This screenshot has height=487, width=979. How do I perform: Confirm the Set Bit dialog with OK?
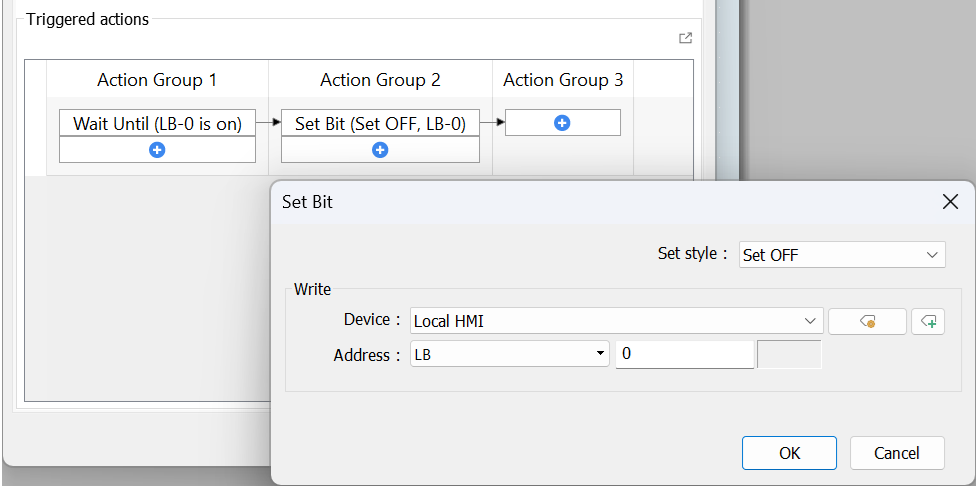(789, 453)
